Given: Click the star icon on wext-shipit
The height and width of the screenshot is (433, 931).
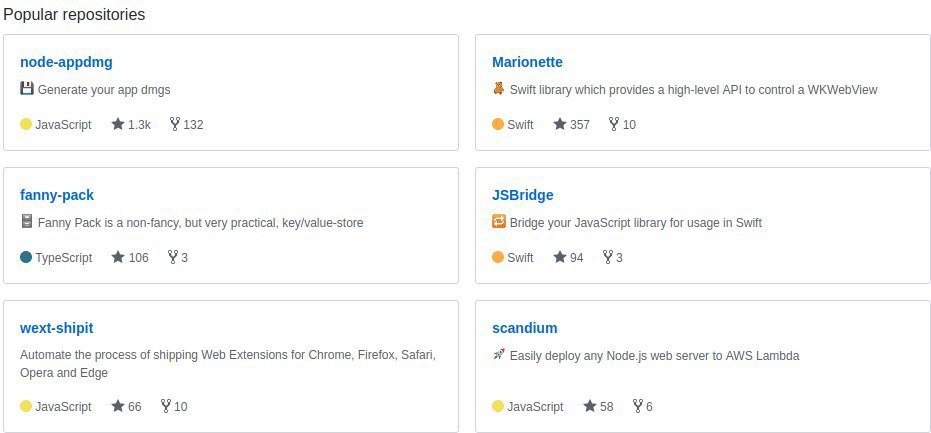Looking at the screenshot, I should coord(118,406).
